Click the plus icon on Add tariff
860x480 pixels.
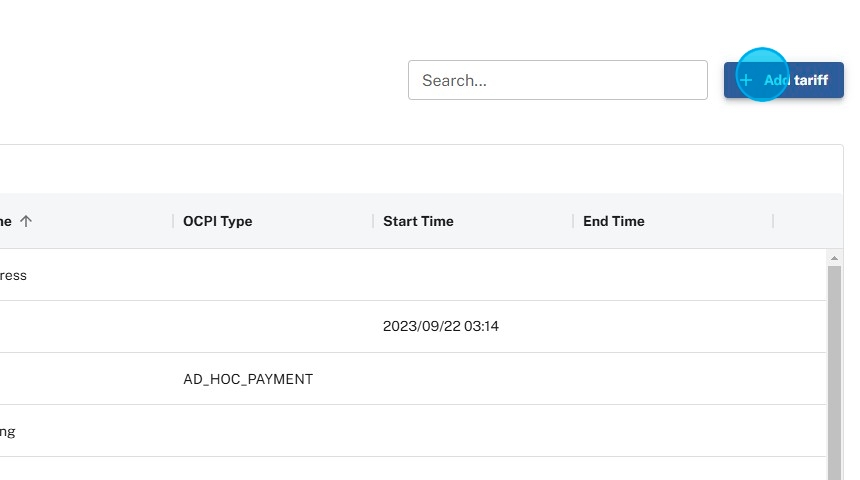click(x=746, y=80)
